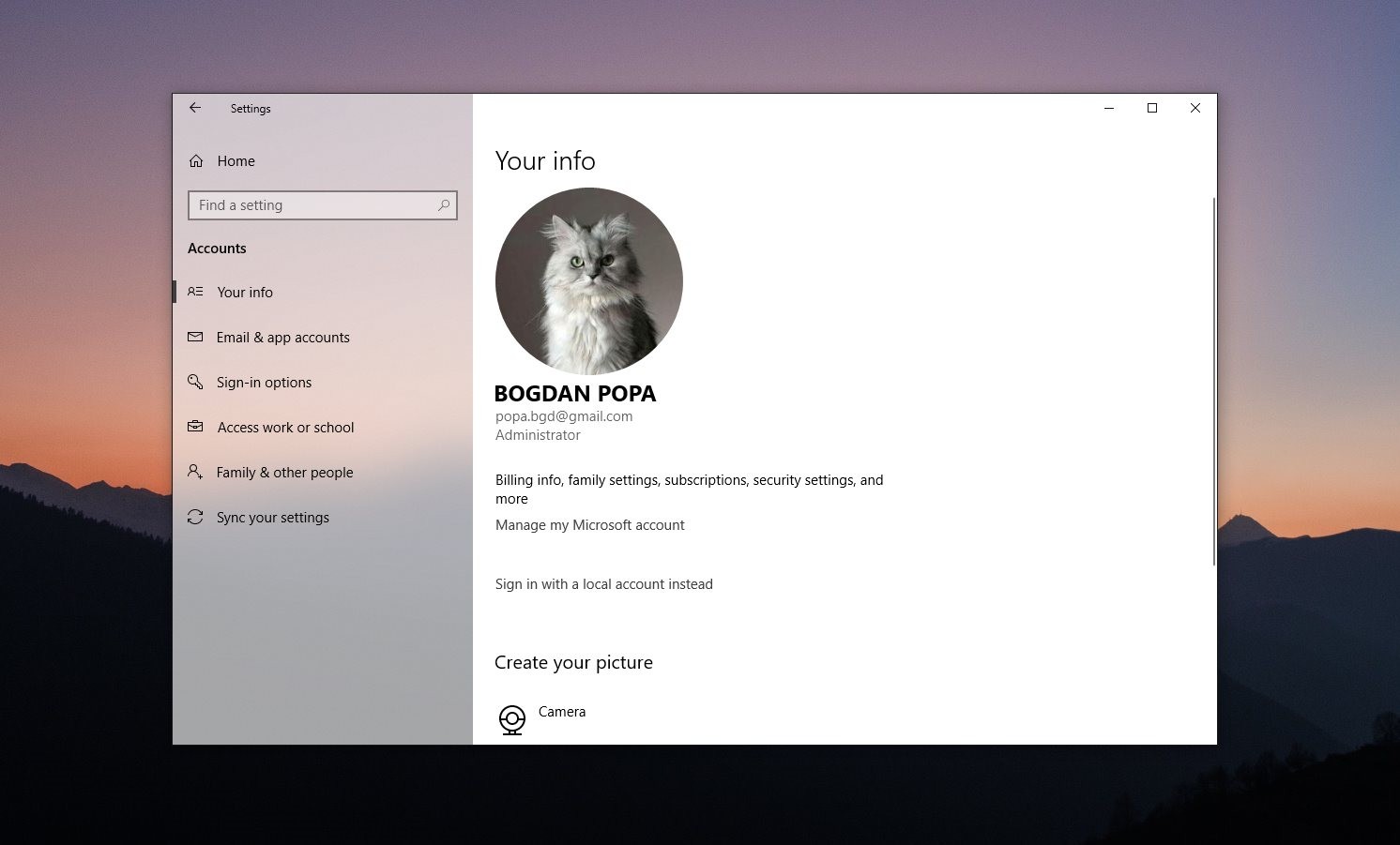
Task: Click the Sign-in options key icon
Action: click(x=195, y=382)
